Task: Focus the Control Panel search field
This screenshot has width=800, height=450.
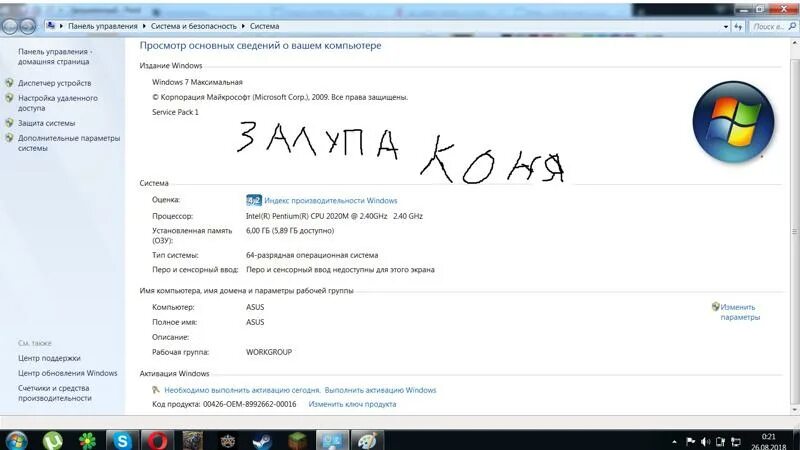Action: pos(768,26)
